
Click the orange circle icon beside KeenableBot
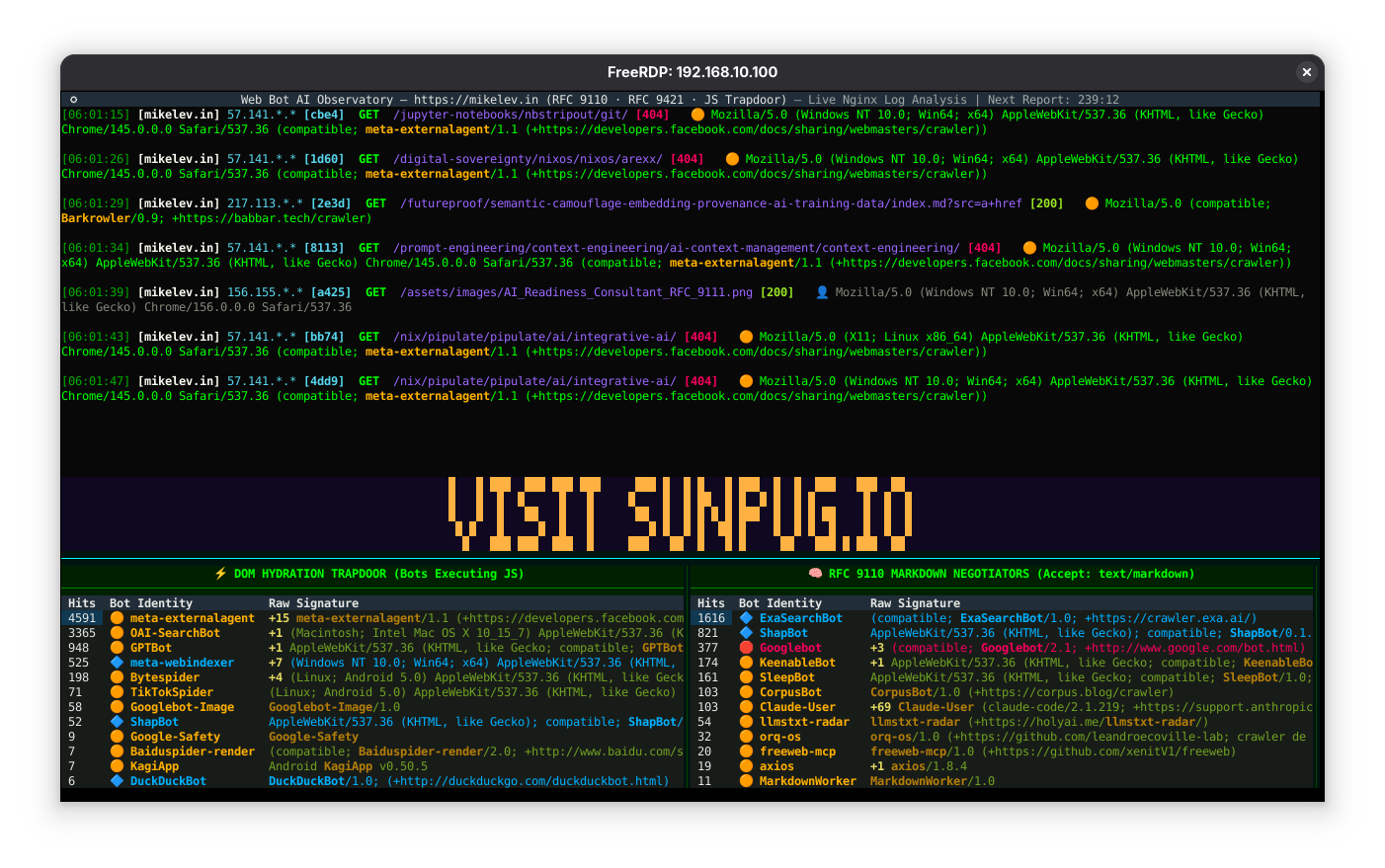coord(746,663)
